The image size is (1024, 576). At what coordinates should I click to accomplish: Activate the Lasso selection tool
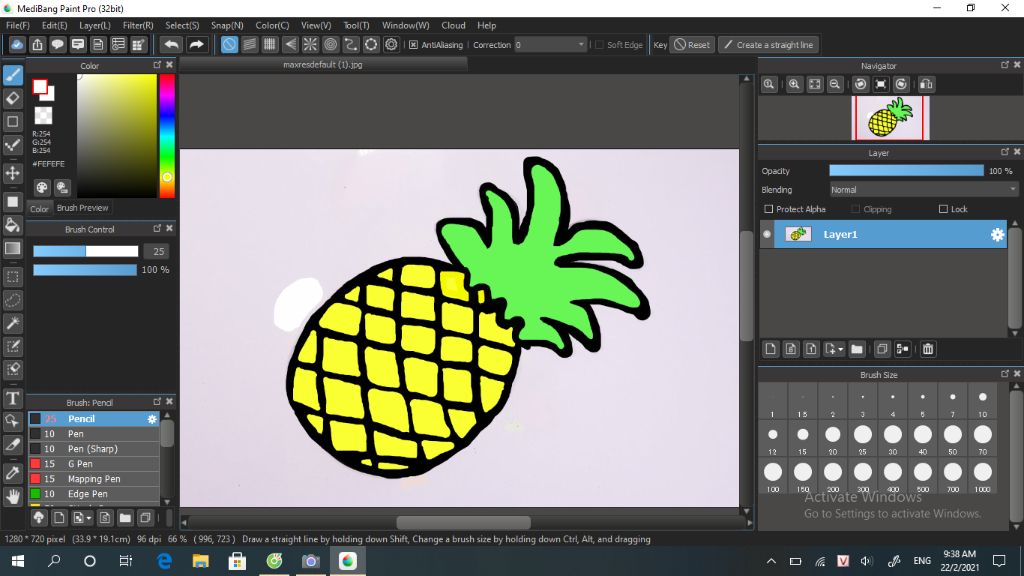click(12, 300)
